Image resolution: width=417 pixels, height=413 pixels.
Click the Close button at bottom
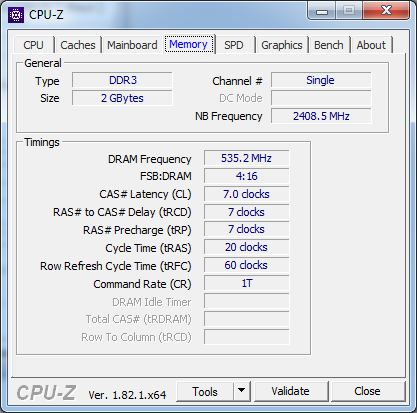(367, 391)
